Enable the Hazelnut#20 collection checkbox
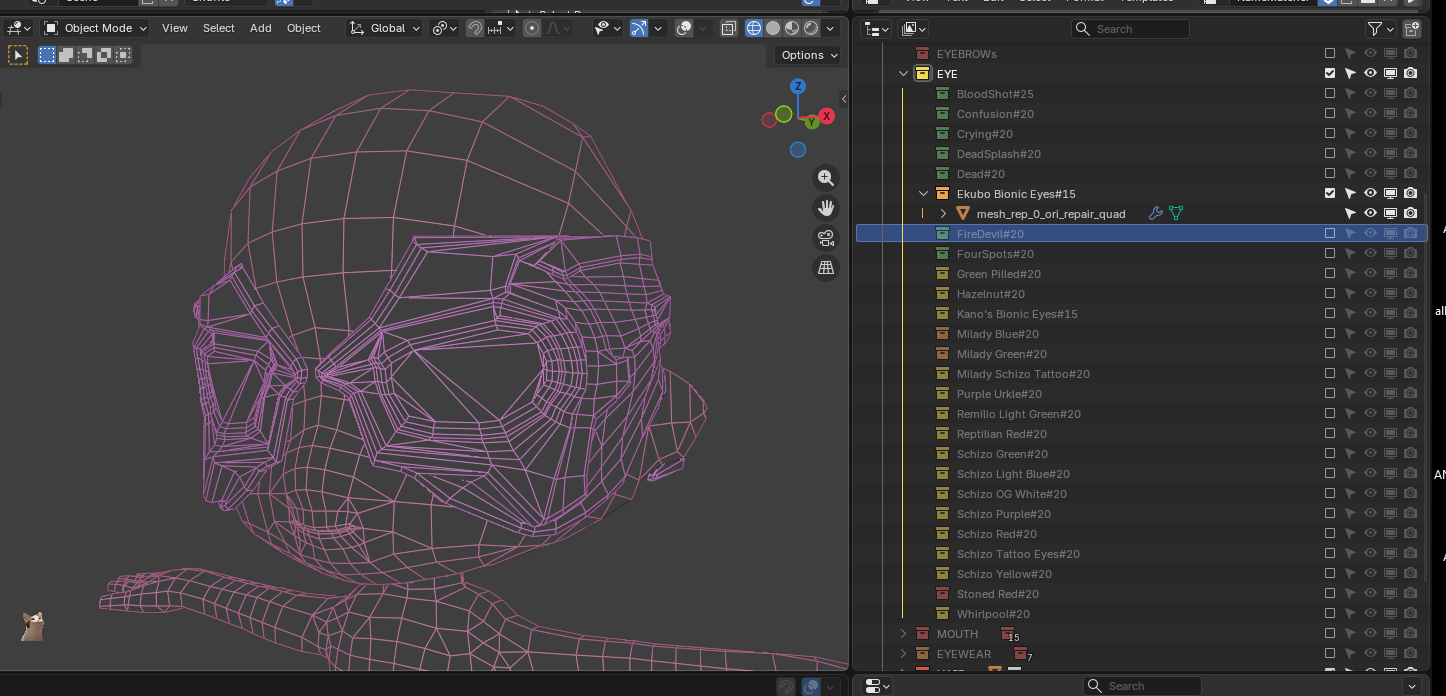Viewport: 1446px width, 696px height. [x=1330, y=294]
